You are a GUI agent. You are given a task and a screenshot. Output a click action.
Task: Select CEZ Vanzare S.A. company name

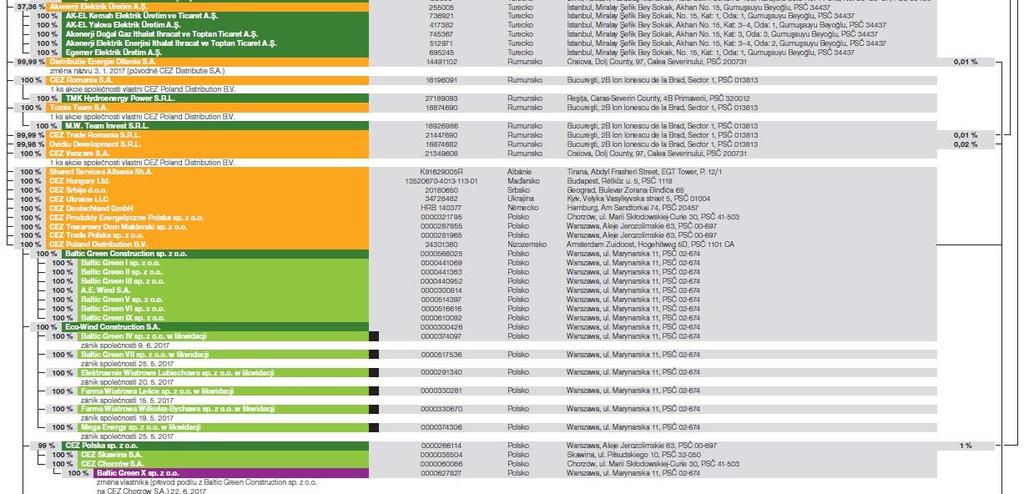(x=79, y=153)
